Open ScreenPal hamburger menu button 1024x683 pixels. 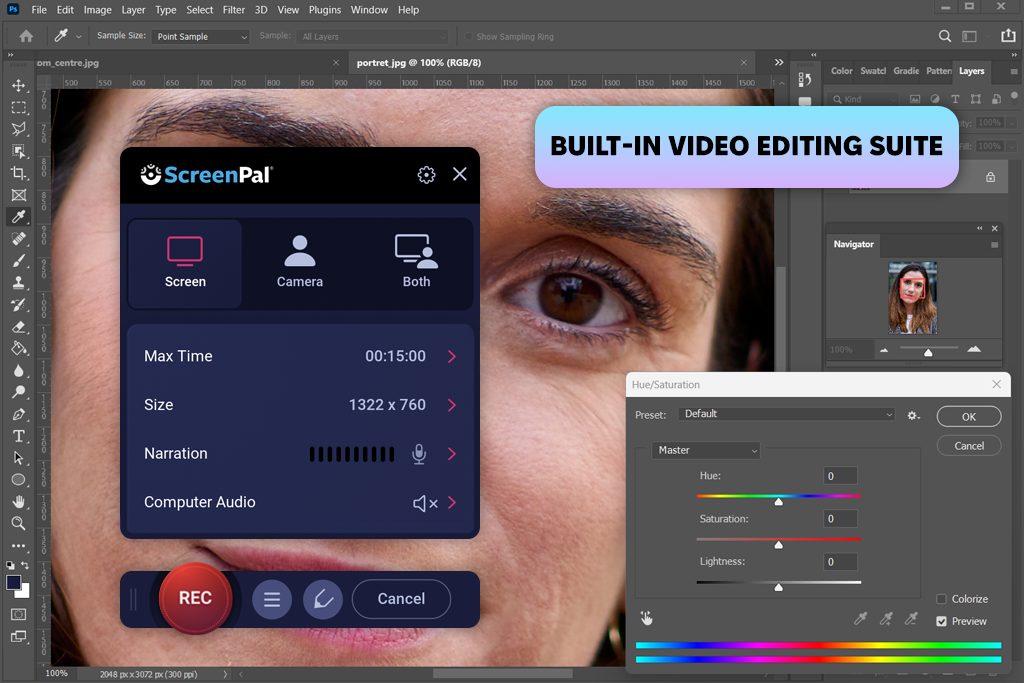[272, 599]
